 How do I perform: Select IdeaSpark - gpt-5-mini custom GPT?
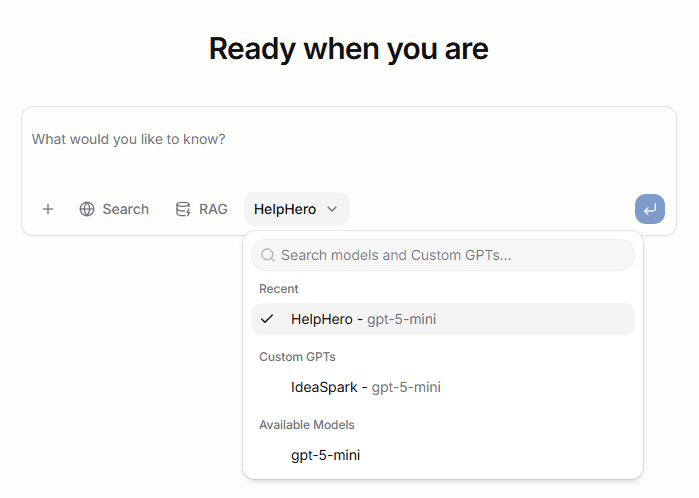point(443,387)
